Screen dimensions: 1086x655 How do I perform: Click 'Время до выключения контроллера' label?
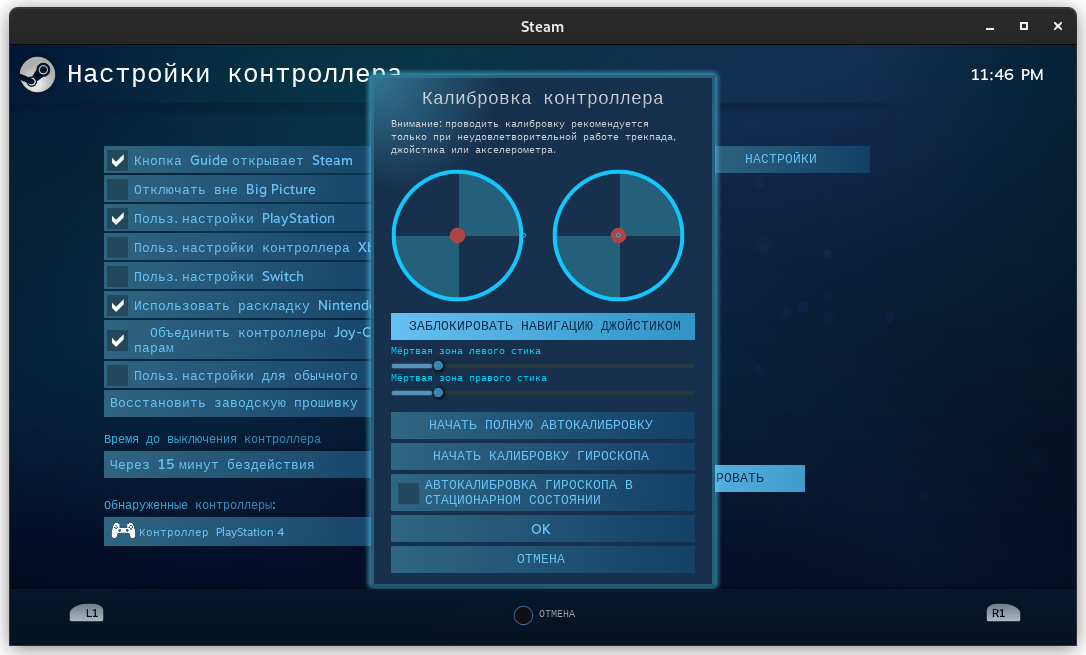click(x=212, y=439)
